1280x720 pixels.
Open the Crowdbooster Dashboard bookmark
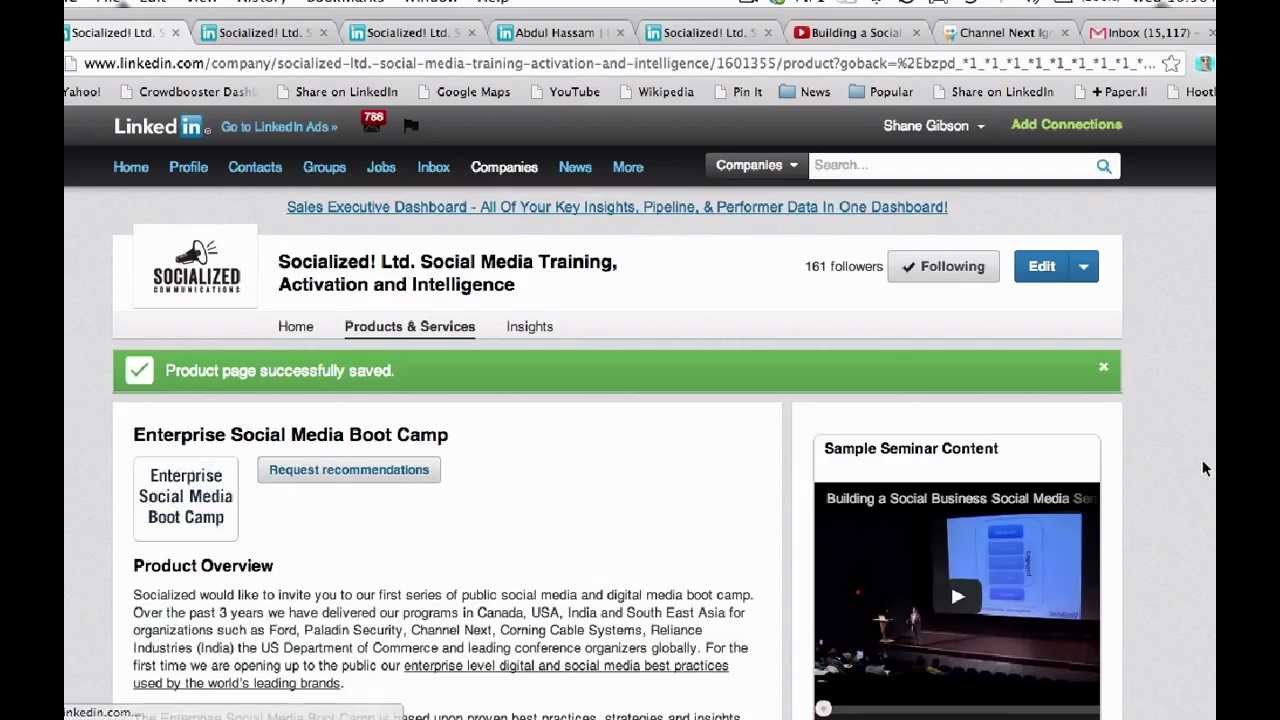(188, 92)
